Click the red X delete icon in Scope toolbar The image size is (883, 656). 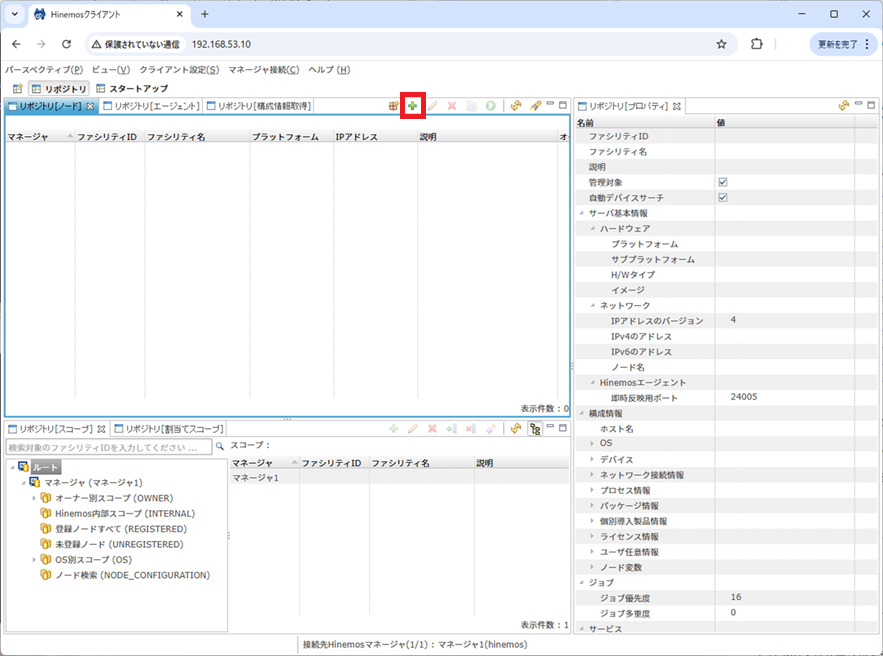click(x=432, y=429)
